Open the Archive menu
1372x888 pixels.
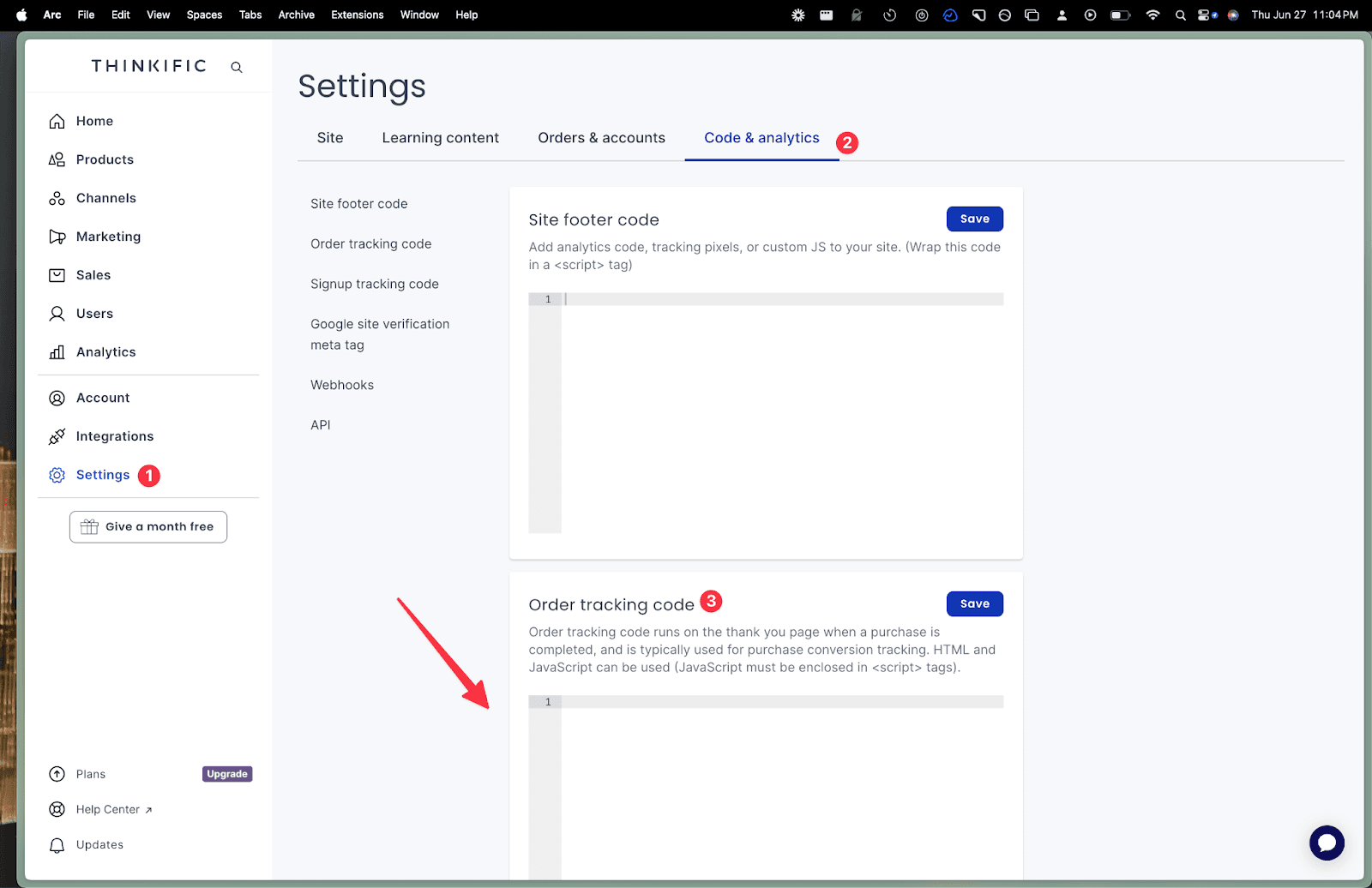point(297,15)
